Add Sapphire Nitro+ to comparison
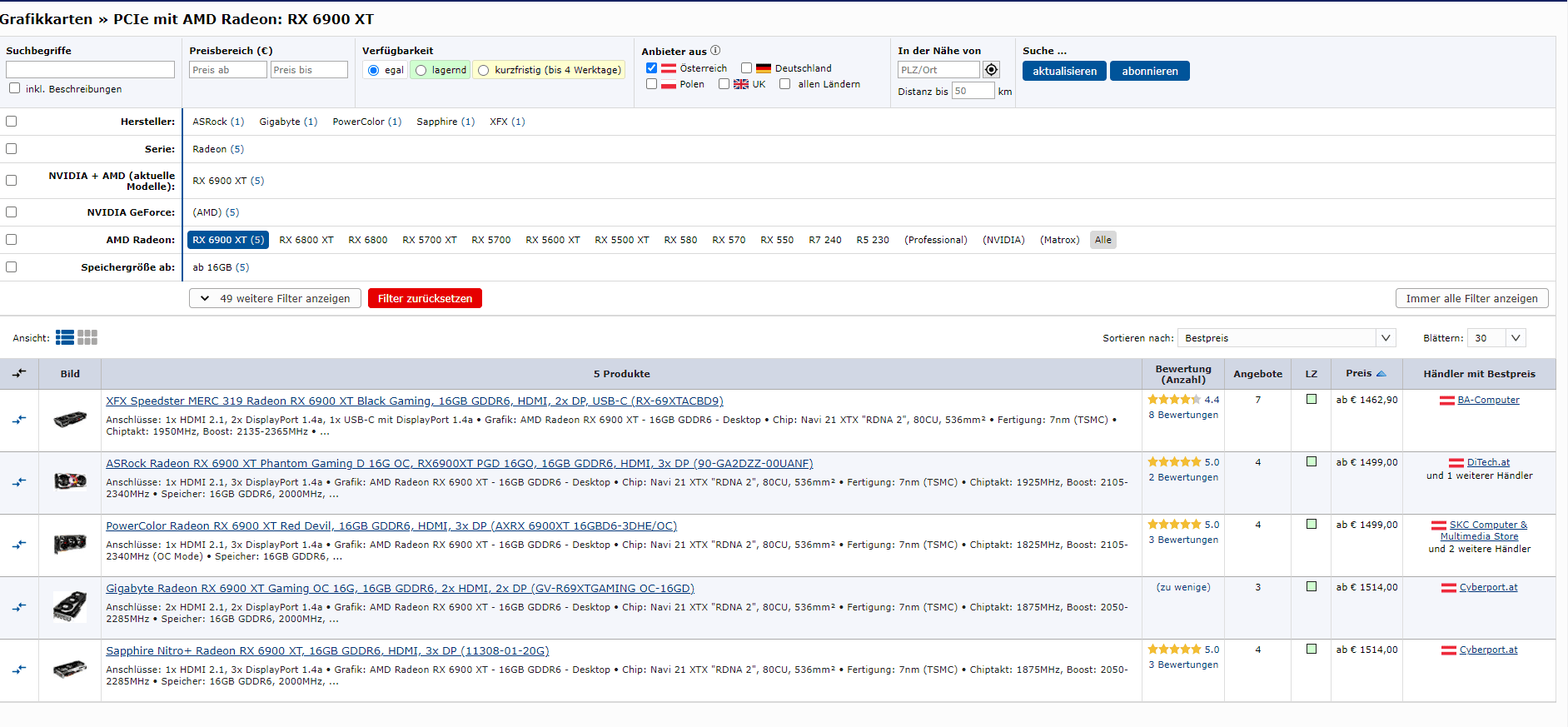1568x727 pixels. tap(19, 670)
